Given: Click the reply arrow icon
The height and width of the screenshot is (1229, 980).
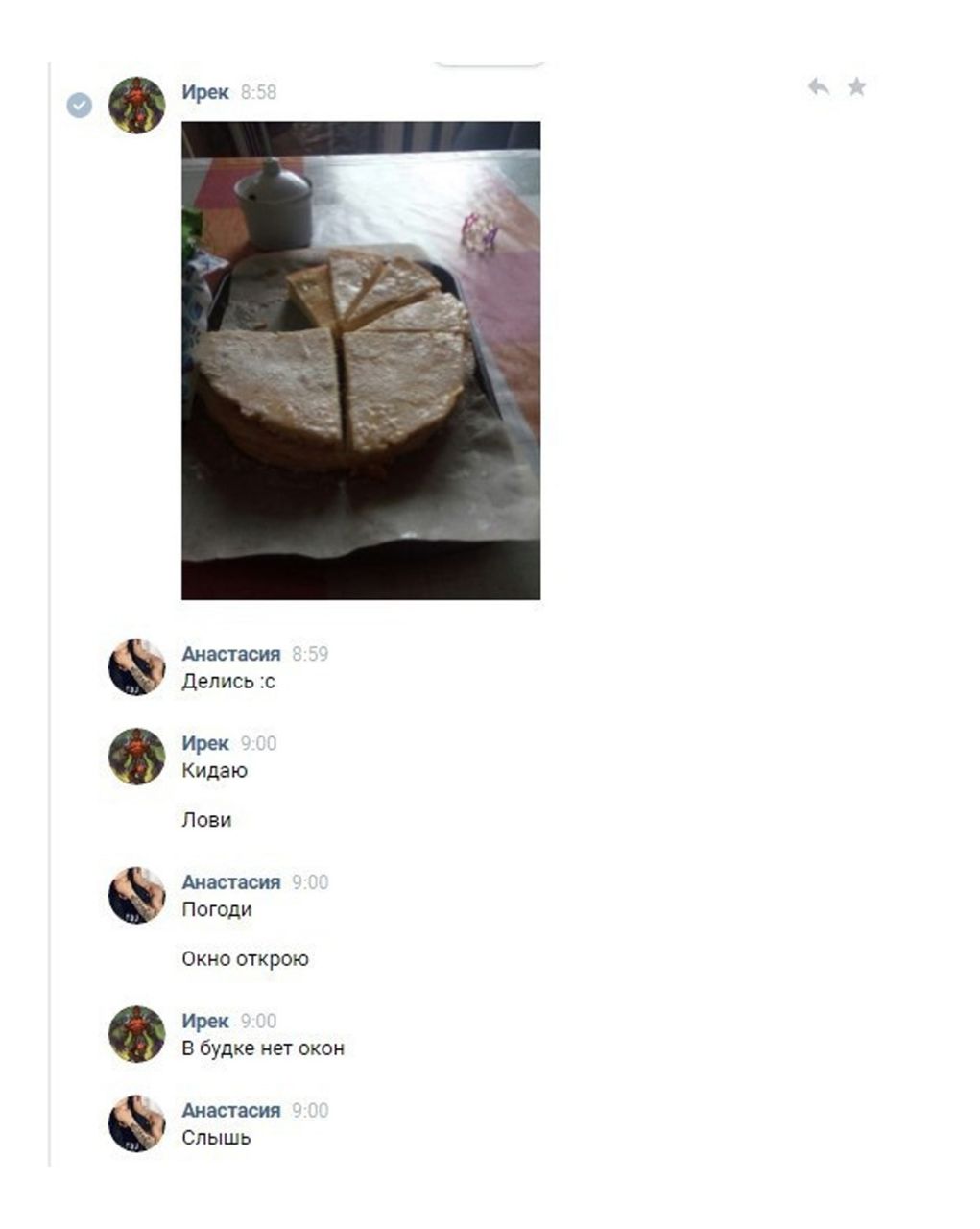Looking at the screenshot, I should pos(818,87).
